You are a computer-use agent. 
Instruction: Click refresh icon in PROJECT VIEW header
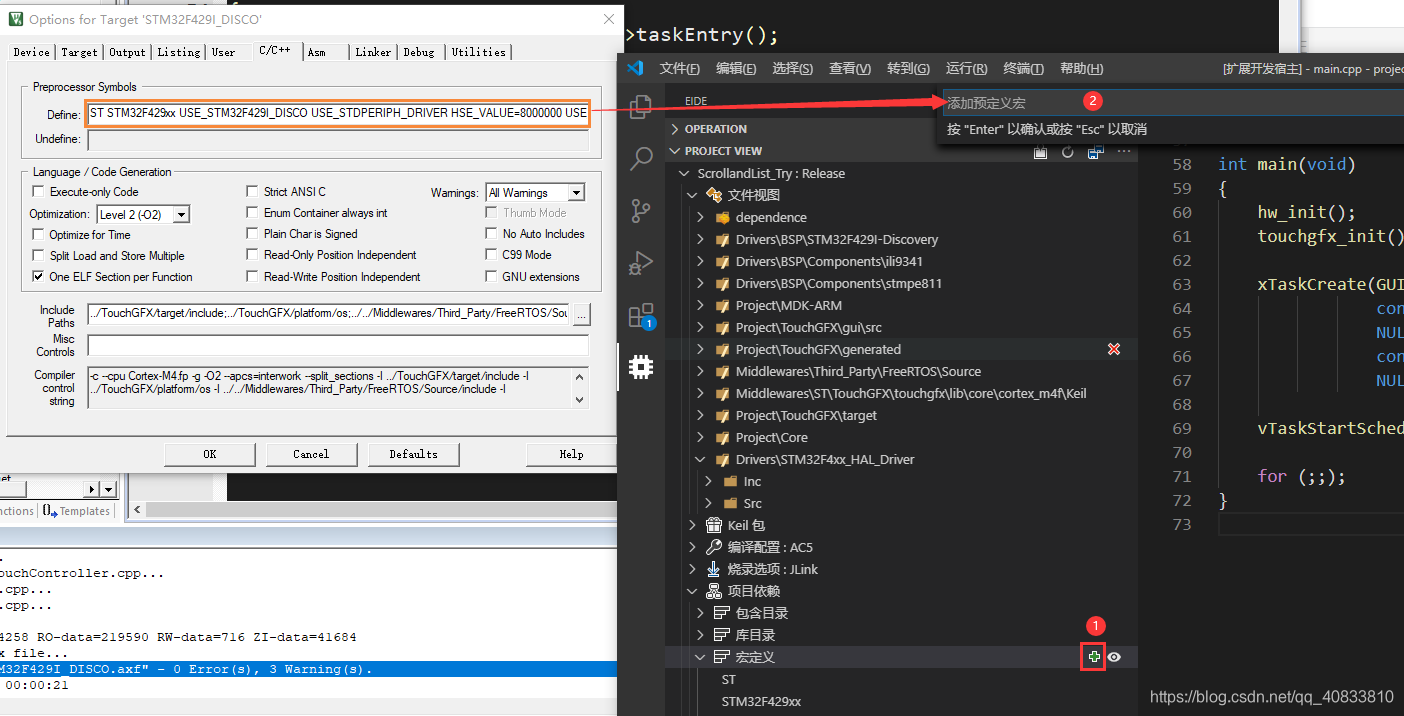click(x=1067, y=152)
